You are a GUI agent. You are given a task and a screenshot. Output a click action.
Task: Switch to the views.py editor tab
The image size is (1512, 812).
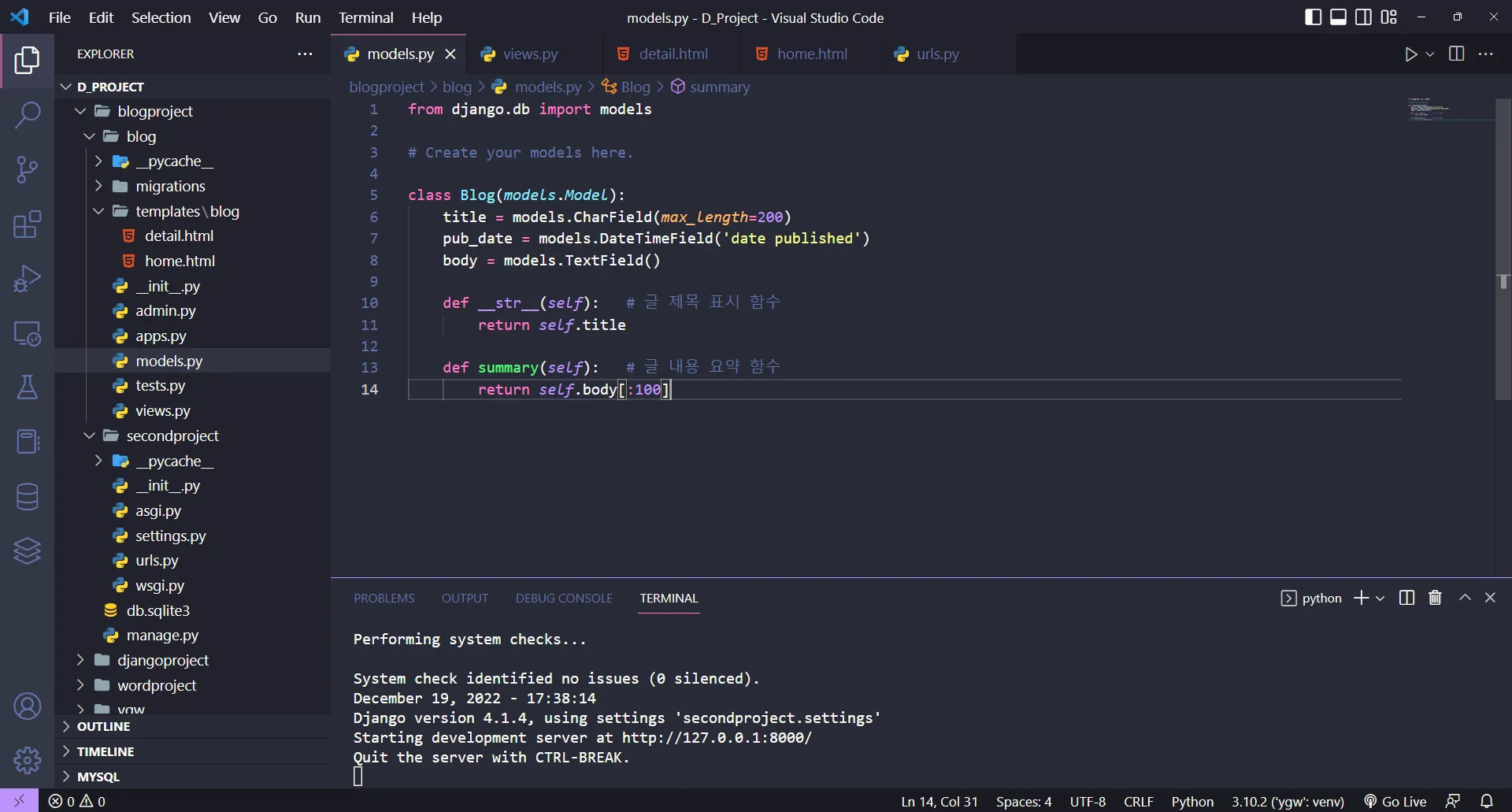coord(530,54)
